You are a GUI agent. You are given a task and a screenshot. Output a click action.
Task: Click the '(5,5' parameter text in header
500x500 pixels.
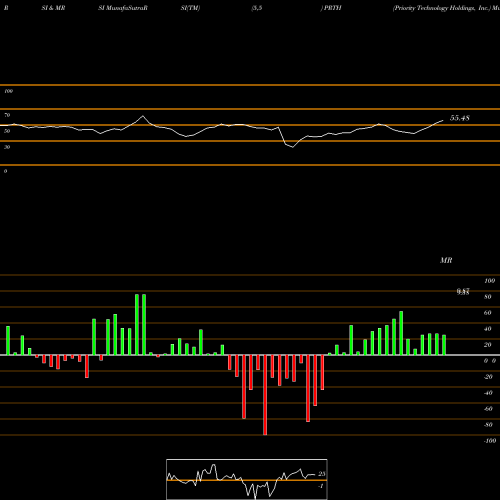click(257, 8)
